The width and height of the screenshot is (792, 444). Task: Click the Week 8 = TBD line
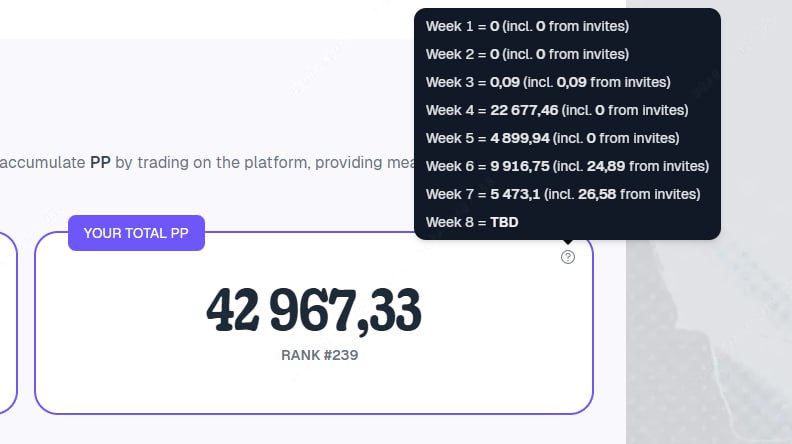pos(472,222)
